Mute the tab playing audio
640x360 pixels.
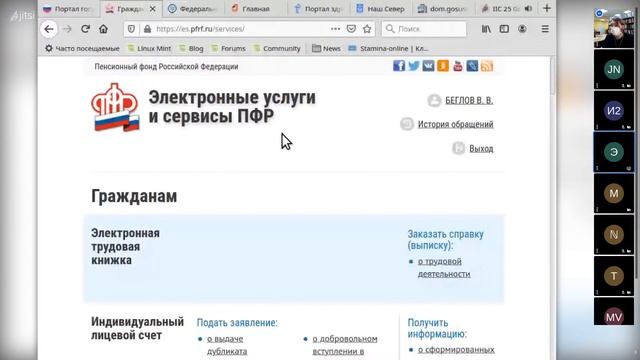point(528,9)
